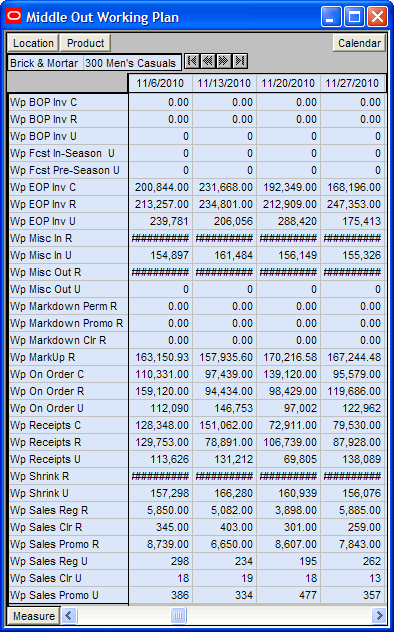394x632 pixels.
Task: Select the Wp On Order U row label
Action: (x=68, y=408)
